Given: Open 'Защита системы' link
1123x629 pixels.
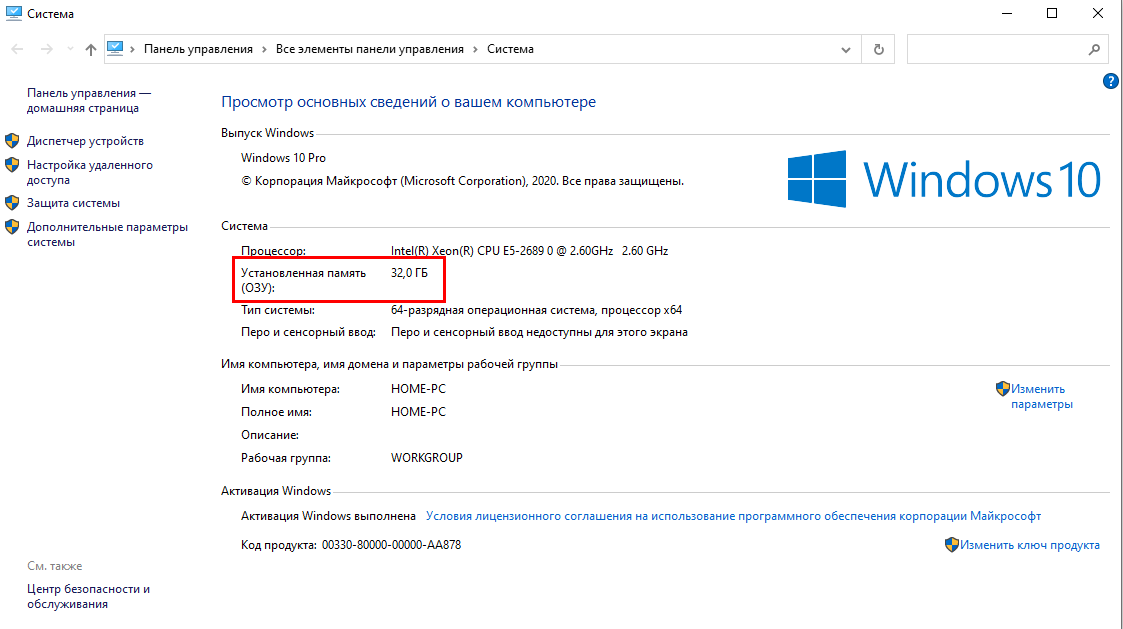Looking at the screenshot, I should point(73,203).
